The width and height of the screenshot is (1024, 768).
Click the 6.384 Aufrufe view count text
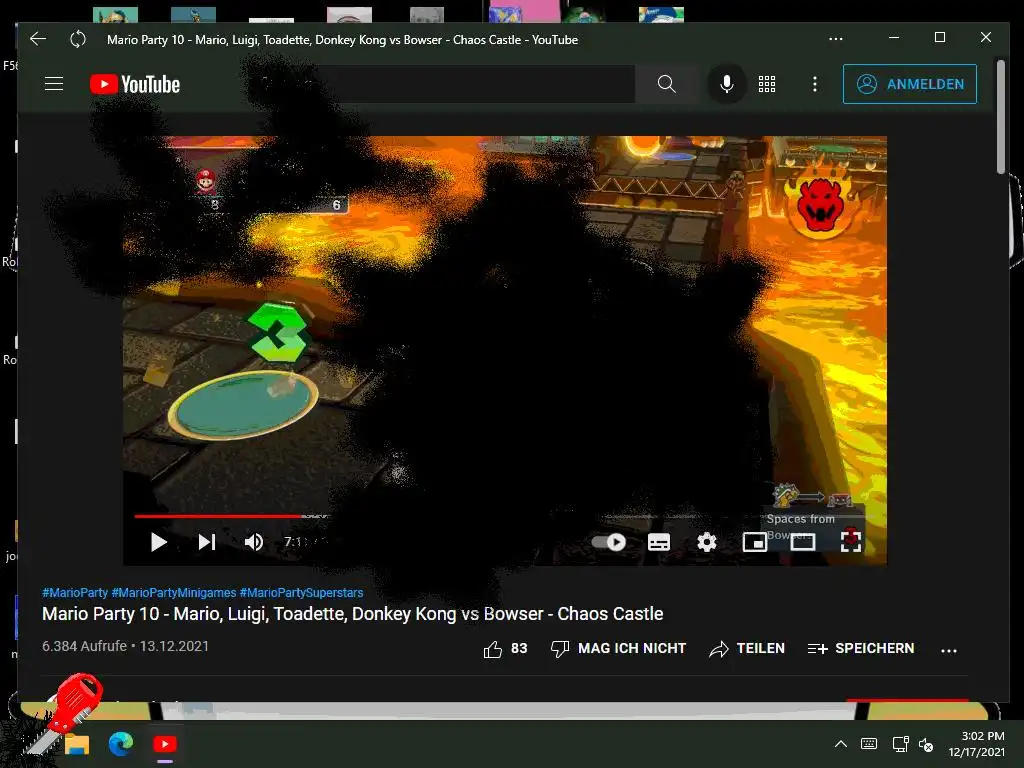click(84, 646)
